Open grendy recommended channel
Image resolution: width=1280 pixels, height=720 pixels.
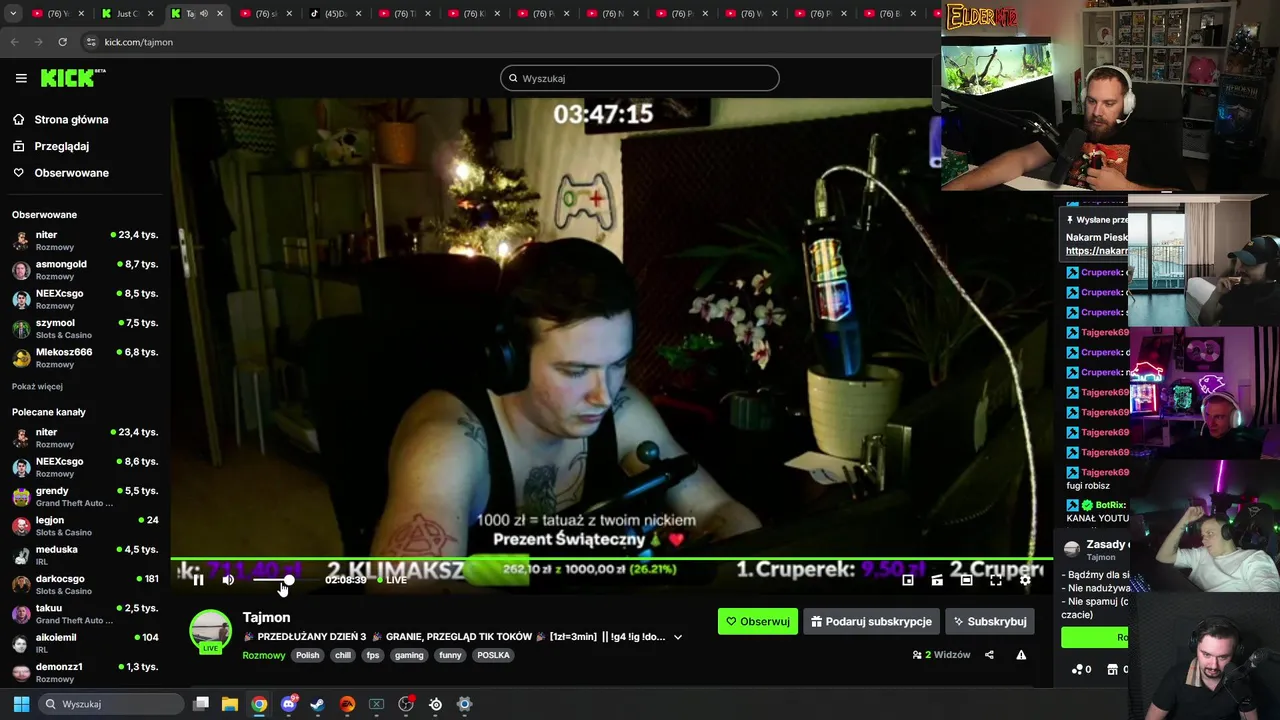[x=85, y=496]
